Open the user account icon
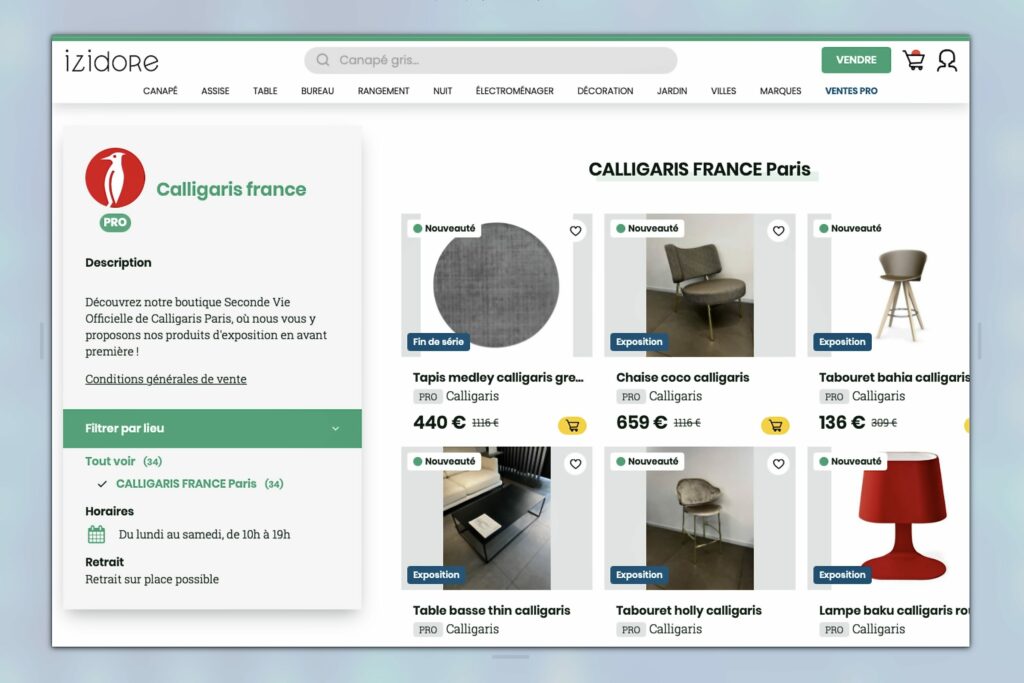 pos(947,61)
